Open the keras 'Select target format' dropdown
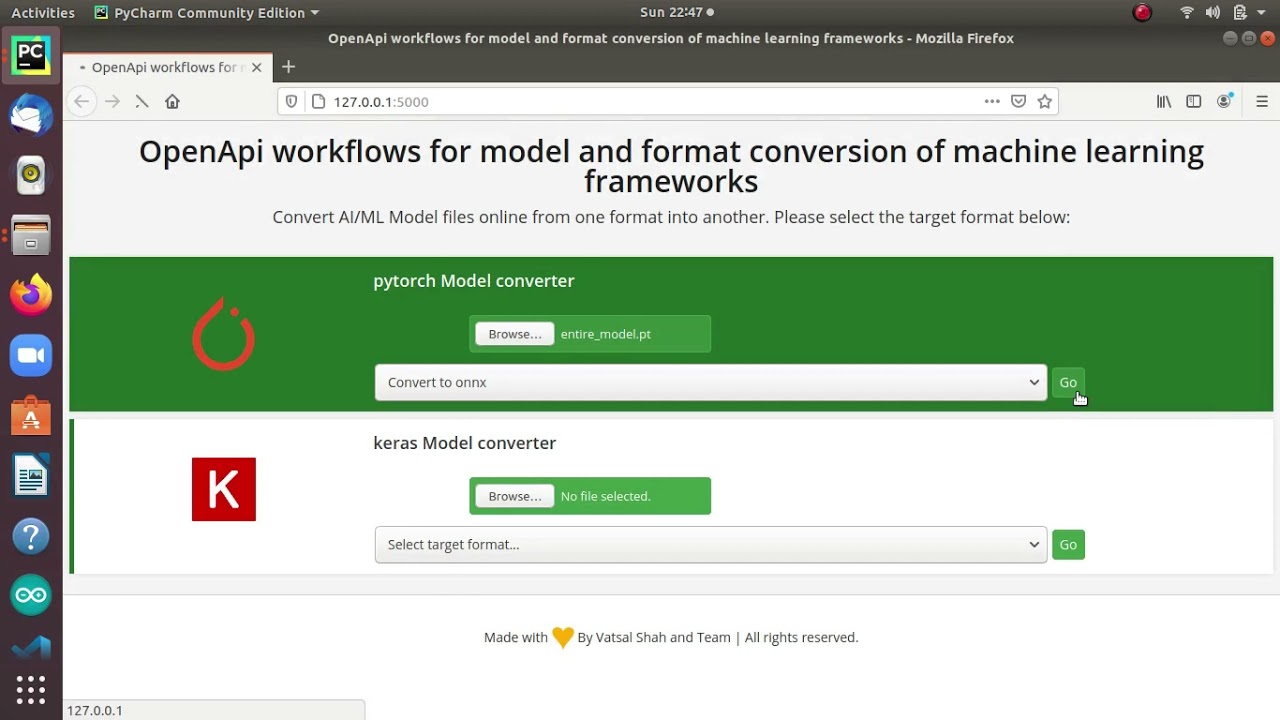Screen dimensions: 1280x720 click(x=711, y=544)
